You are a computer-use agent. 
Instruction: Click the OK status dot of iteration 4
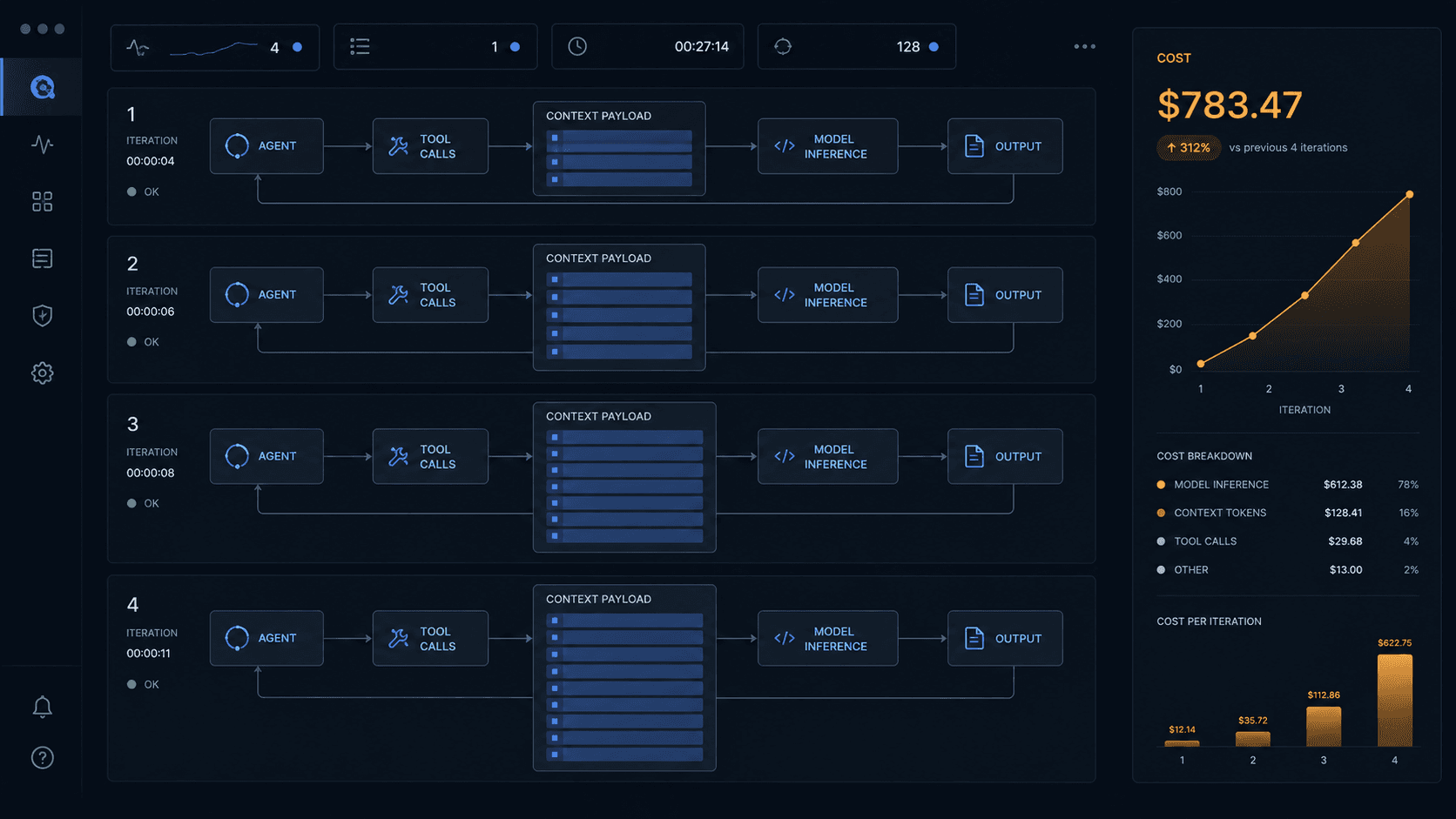[131, 684]
